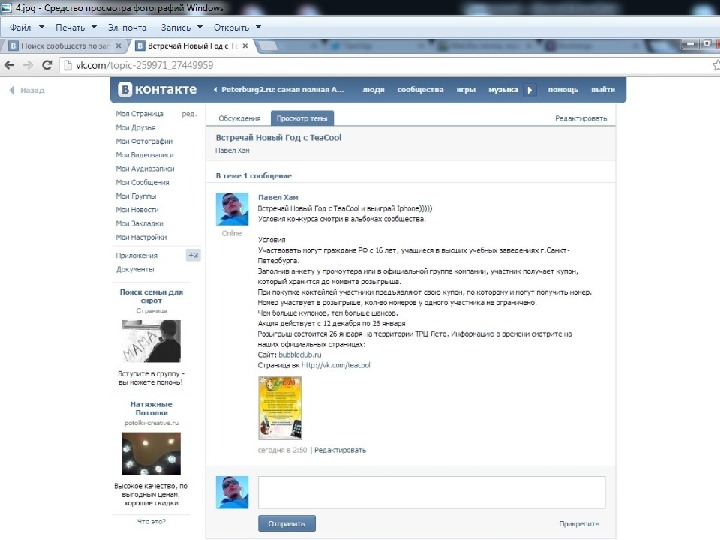
Task: Open сообщества in the top navigation
Action: 420,90
